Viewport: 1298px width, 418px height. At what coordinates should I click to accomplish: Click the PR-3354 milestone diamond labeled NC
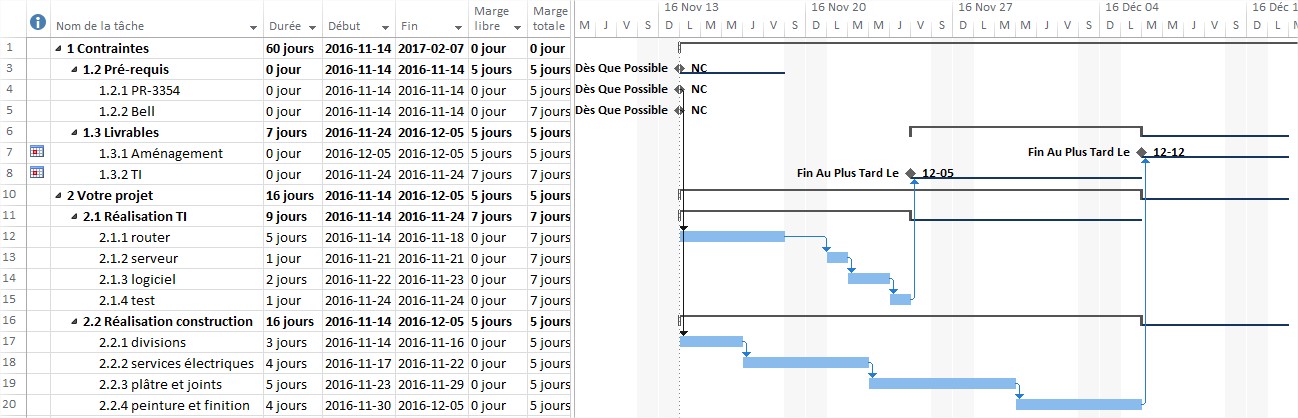[680, 89]
